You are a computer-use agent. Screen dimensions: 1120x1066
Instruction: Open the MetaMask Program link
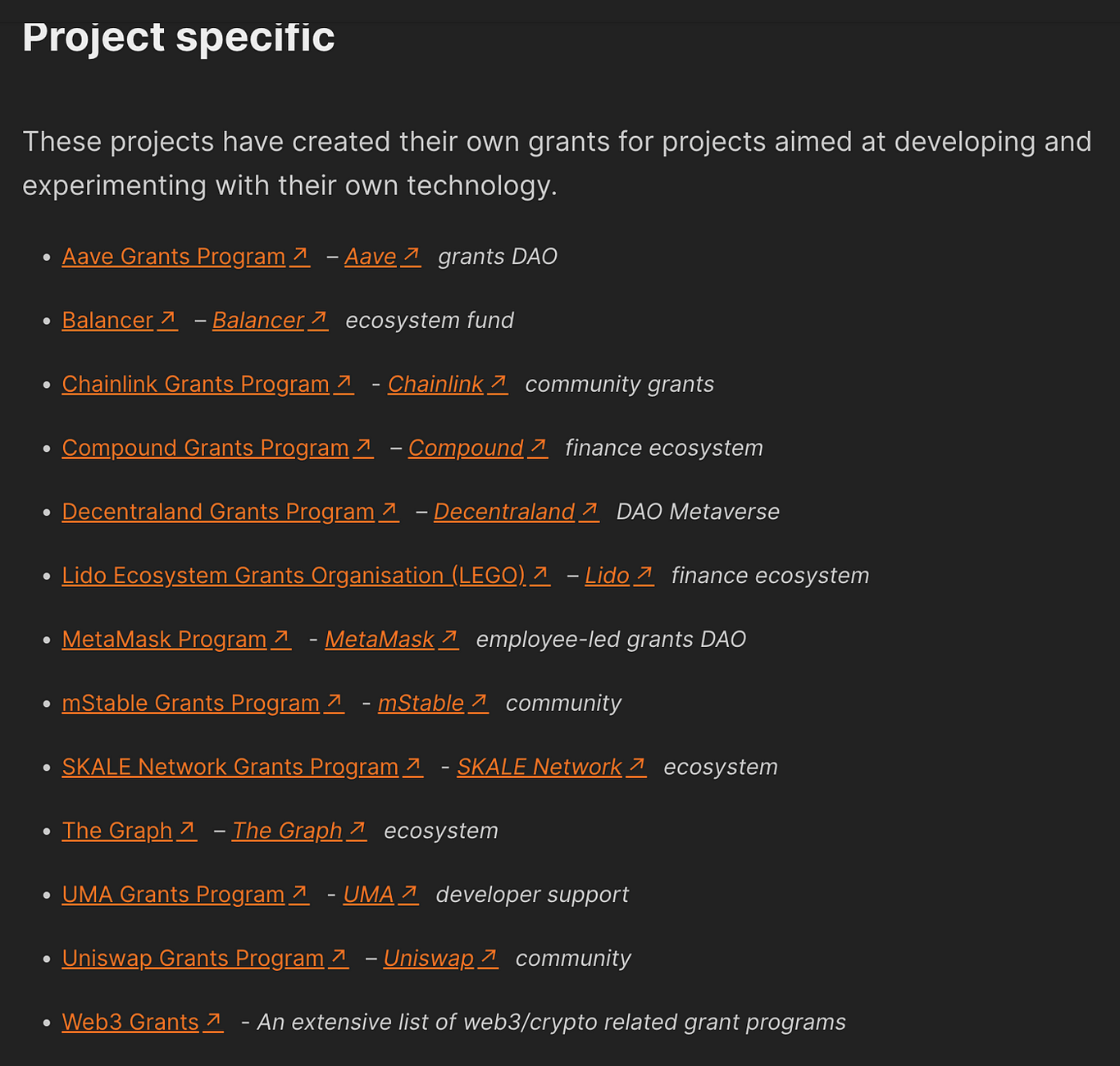click(x=176, y=640)
